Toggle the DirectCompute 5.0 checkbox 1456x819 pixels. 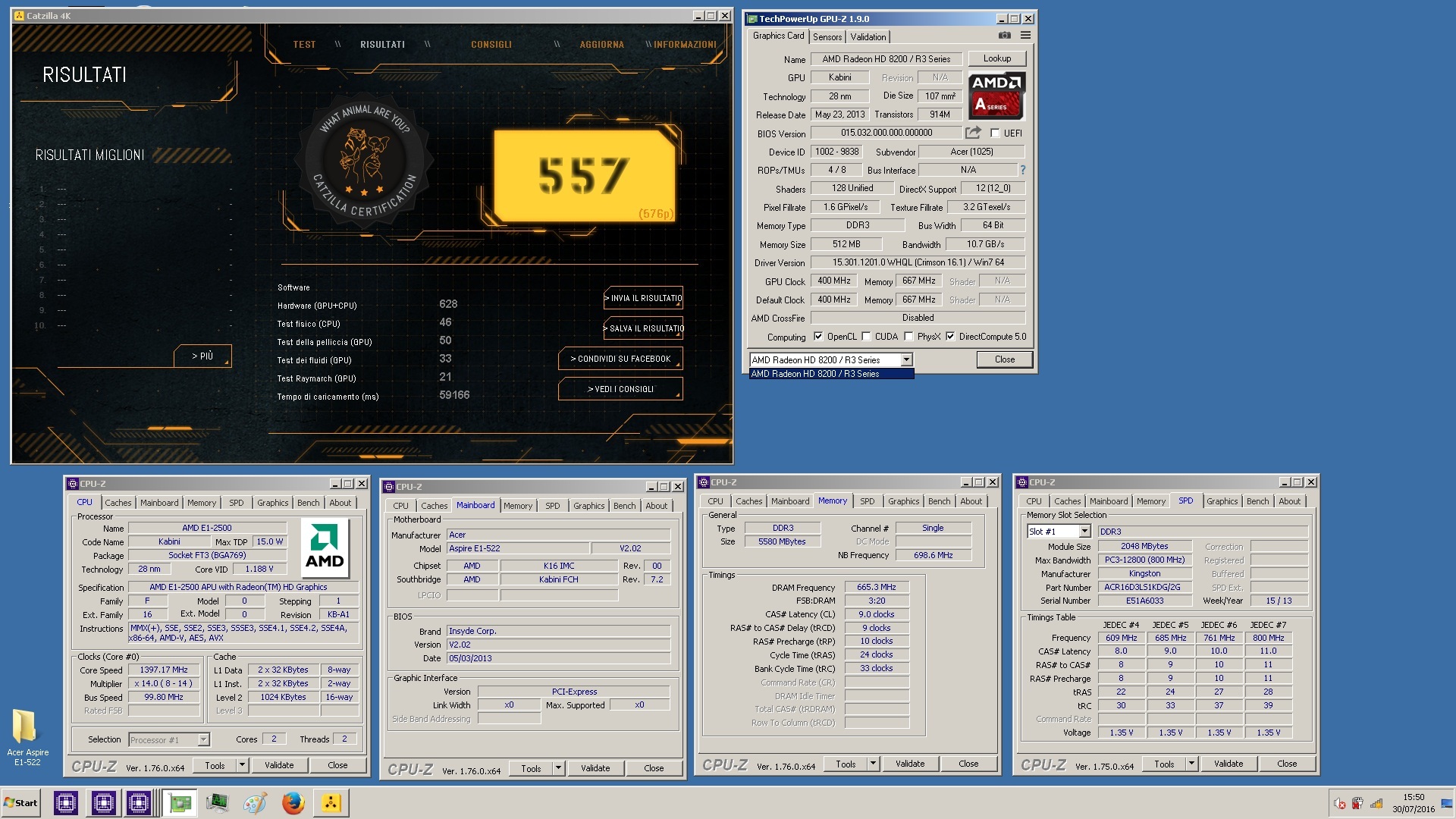tap(950, 337)
